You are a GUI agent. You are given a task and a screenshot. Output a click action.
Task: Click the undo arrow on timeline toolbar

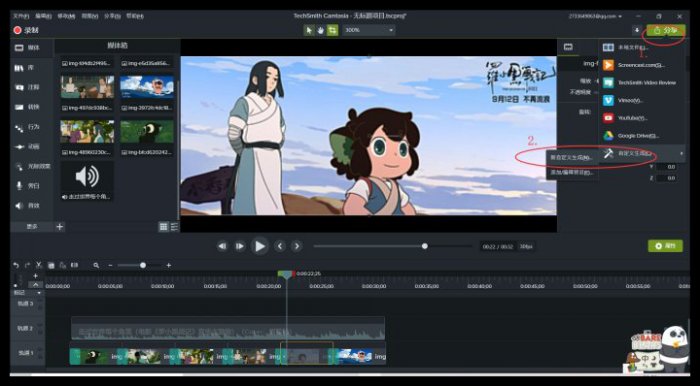click(16, 265)
